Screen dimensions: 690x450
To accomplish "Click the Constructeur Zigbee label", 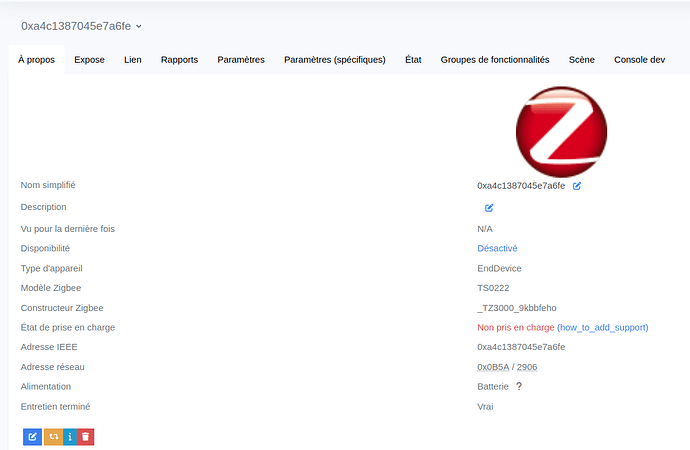I will point(62,308).
